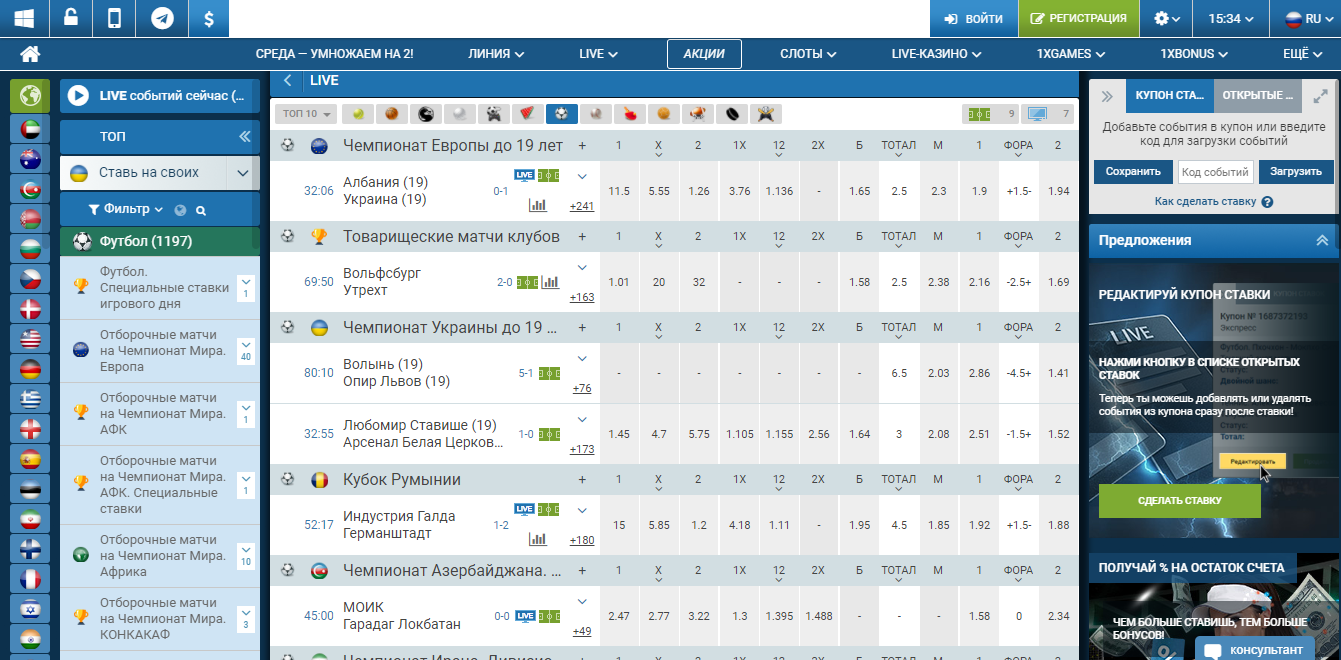This screenshot has width=1341, height=660.
Task: Open the +241 more markets link
Action: point(582,207)
